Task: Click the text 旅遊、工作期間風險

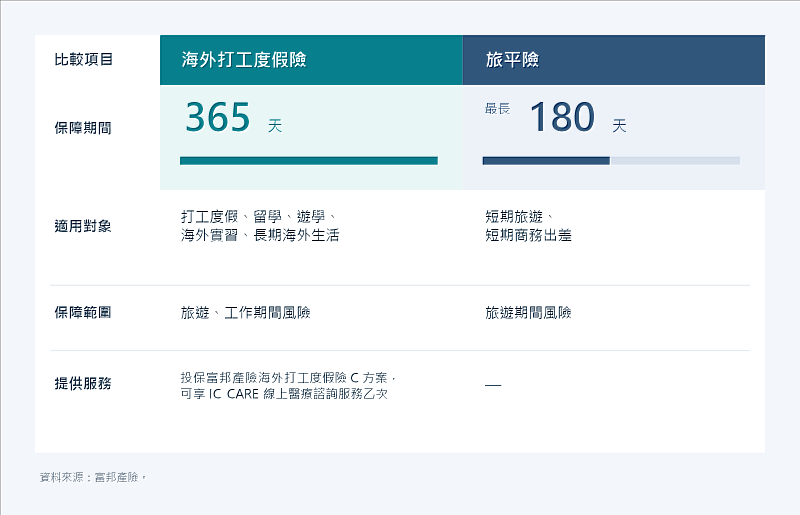Action: click(245, 312)
